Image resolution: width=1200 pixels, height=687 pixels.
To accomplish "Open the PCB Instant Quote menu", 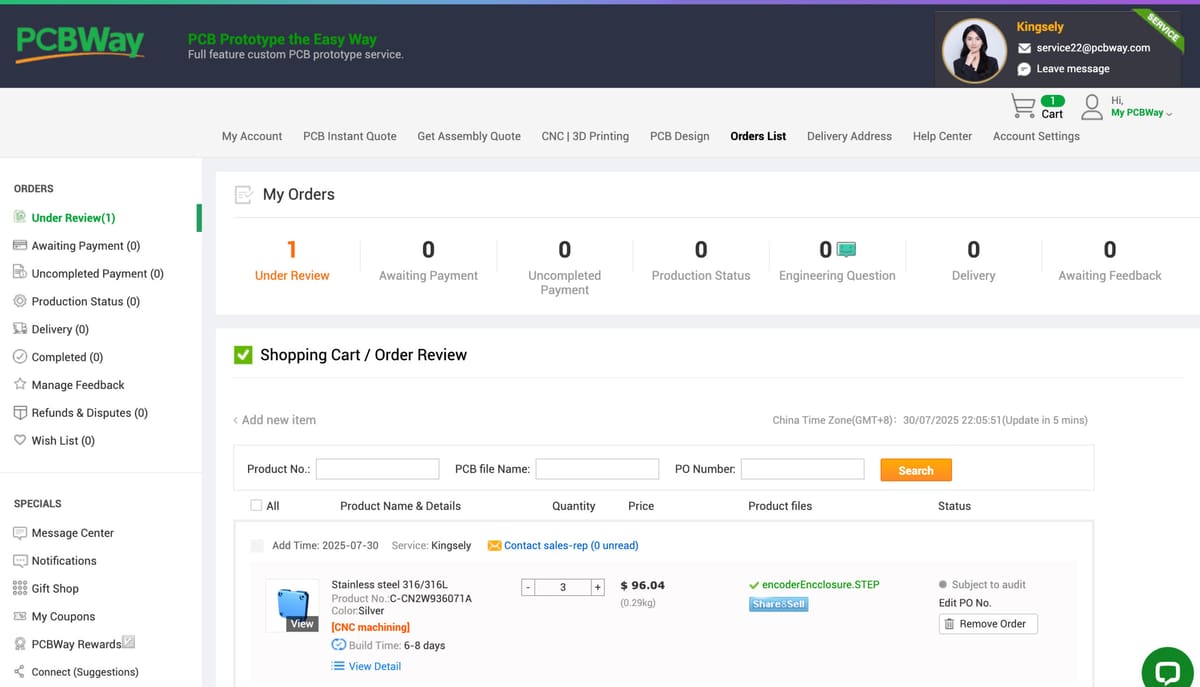I will click(350, 136).
